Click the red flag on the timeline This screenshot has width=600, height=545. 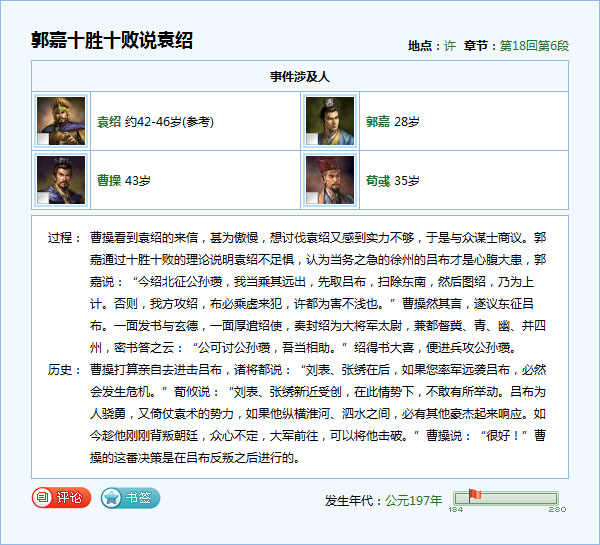(x=474, y=495)
